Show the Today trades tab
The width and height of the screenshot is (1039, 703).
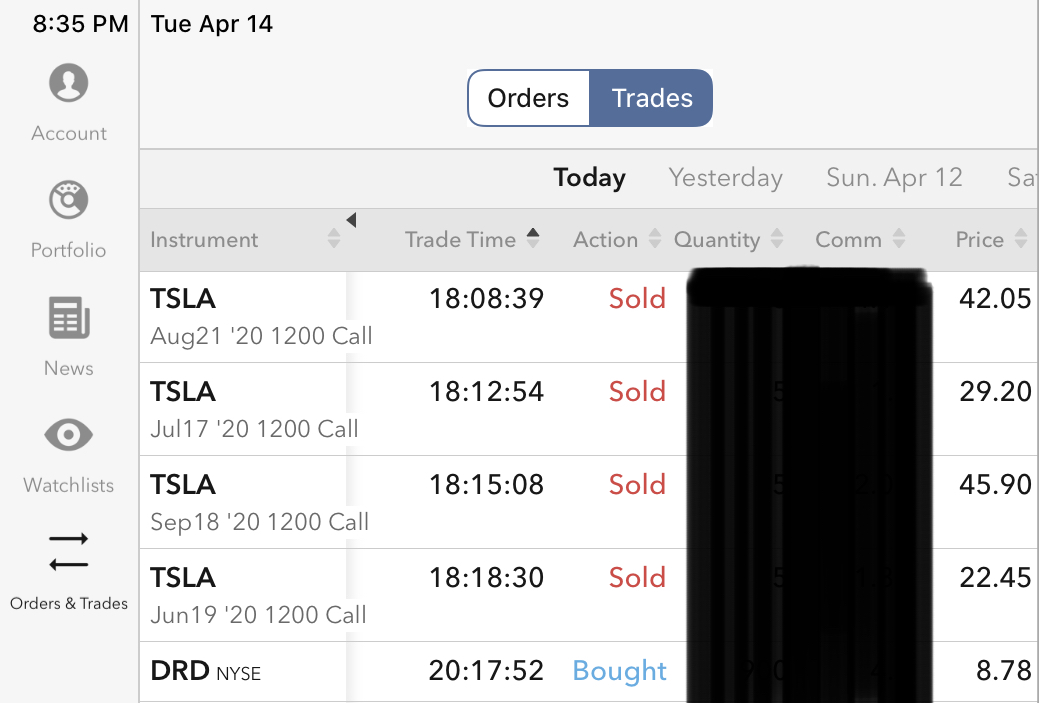coord(589,178)
